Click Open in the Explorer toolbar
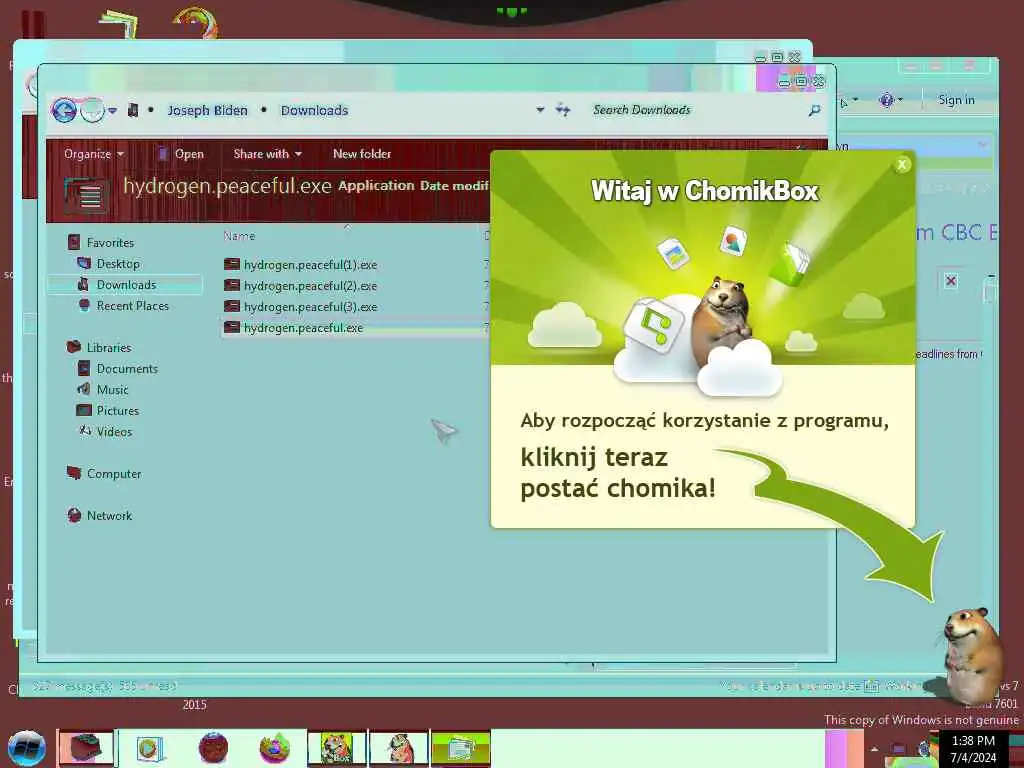 181,154
